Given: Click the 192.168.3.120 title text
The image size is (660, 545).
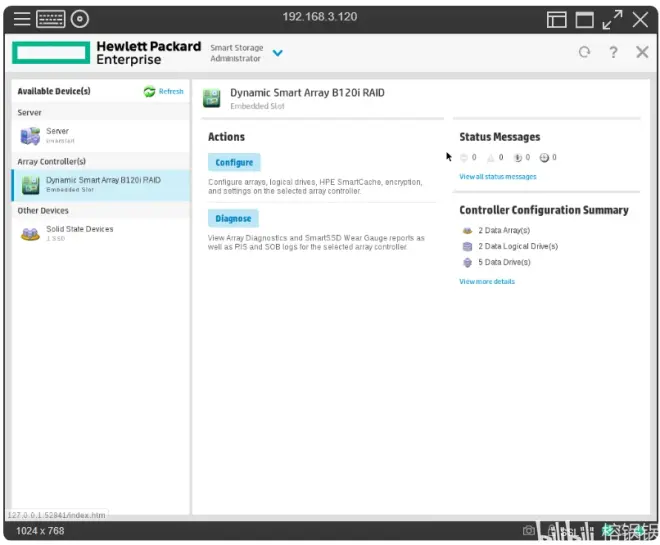Looking at the screenshot, I should tap(319, 17).
